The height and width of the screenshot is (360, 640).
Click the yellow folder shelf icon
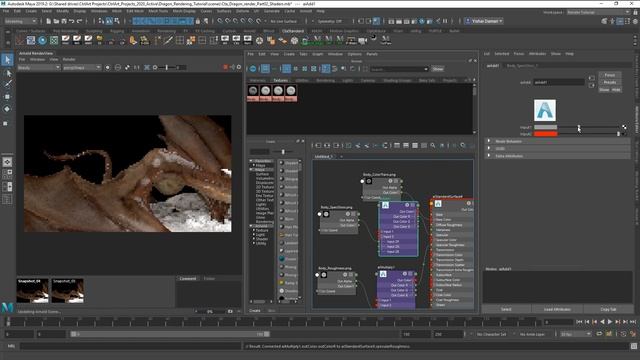99,40
